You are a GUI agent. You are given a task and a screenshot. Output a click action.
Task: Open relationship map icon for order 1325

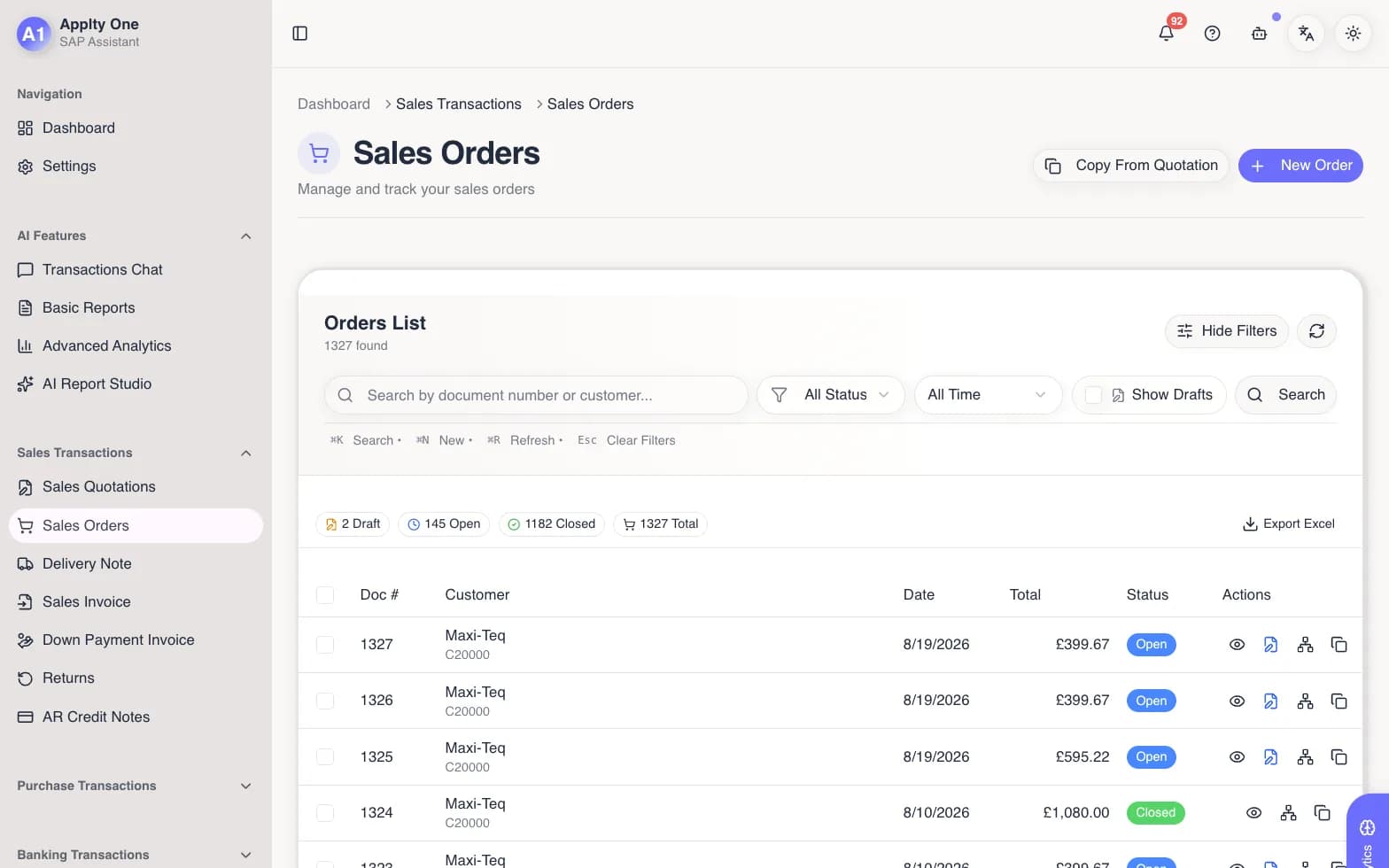(1305, 757)
